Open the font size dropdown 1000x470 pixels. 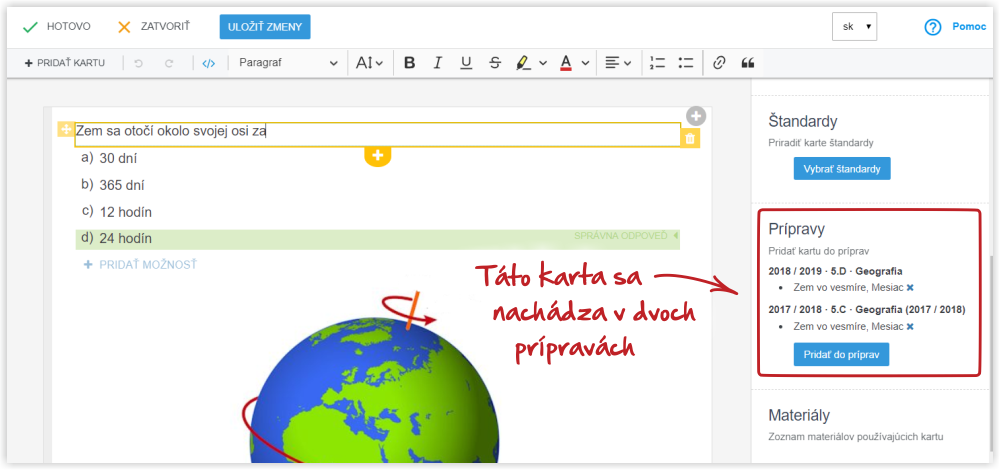point(369,63)
